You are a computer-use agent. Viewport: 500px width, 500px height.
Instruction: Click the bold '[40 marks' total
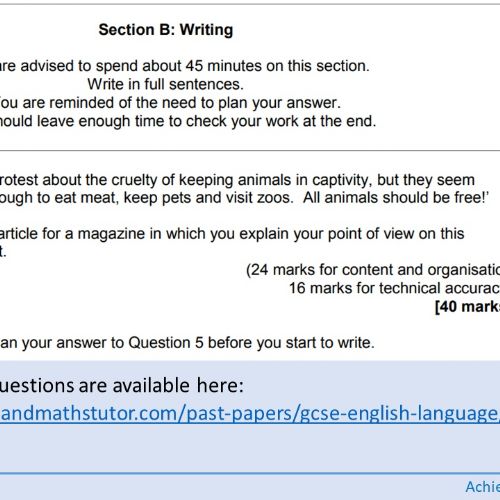467,307
